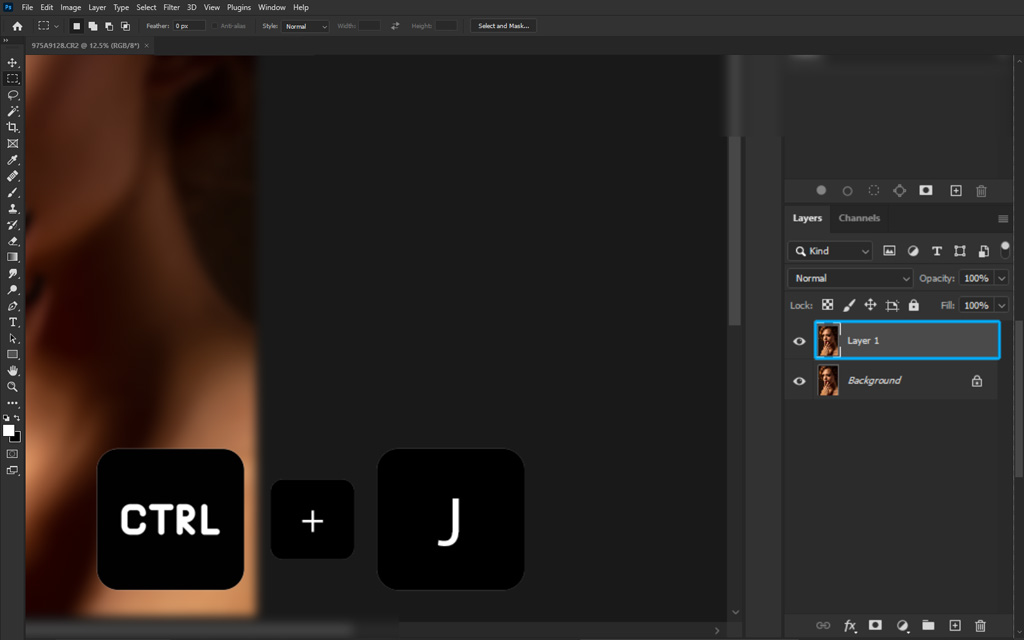1024x640 pixels.
Task: Click the Home button in options bar
Action: point(18,26)
